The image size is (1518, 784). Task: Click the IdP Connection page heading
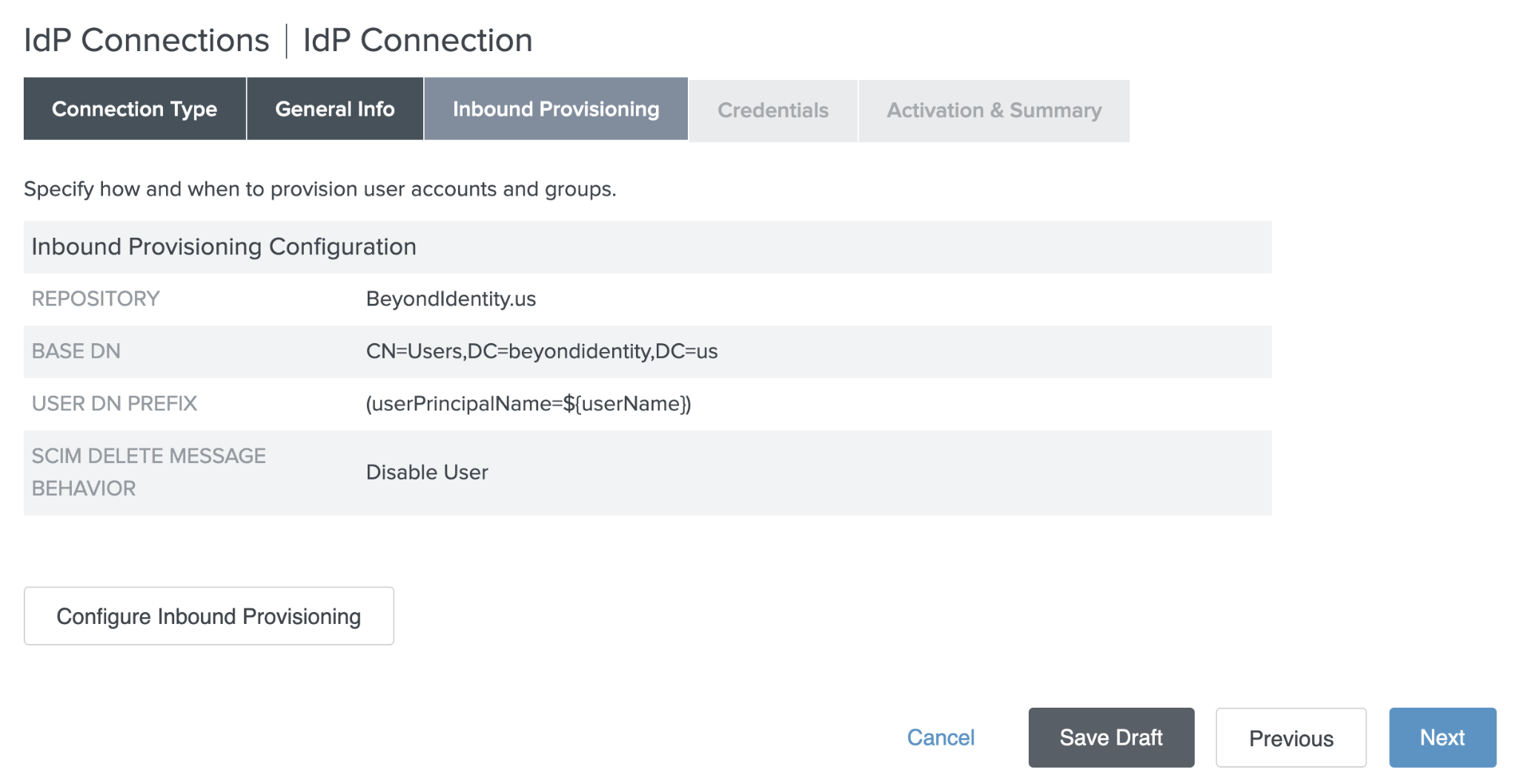pos(417,40)
